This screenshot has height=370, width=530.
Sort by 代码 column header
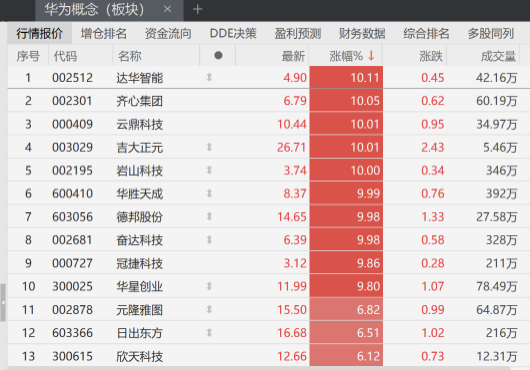[65, 56]
